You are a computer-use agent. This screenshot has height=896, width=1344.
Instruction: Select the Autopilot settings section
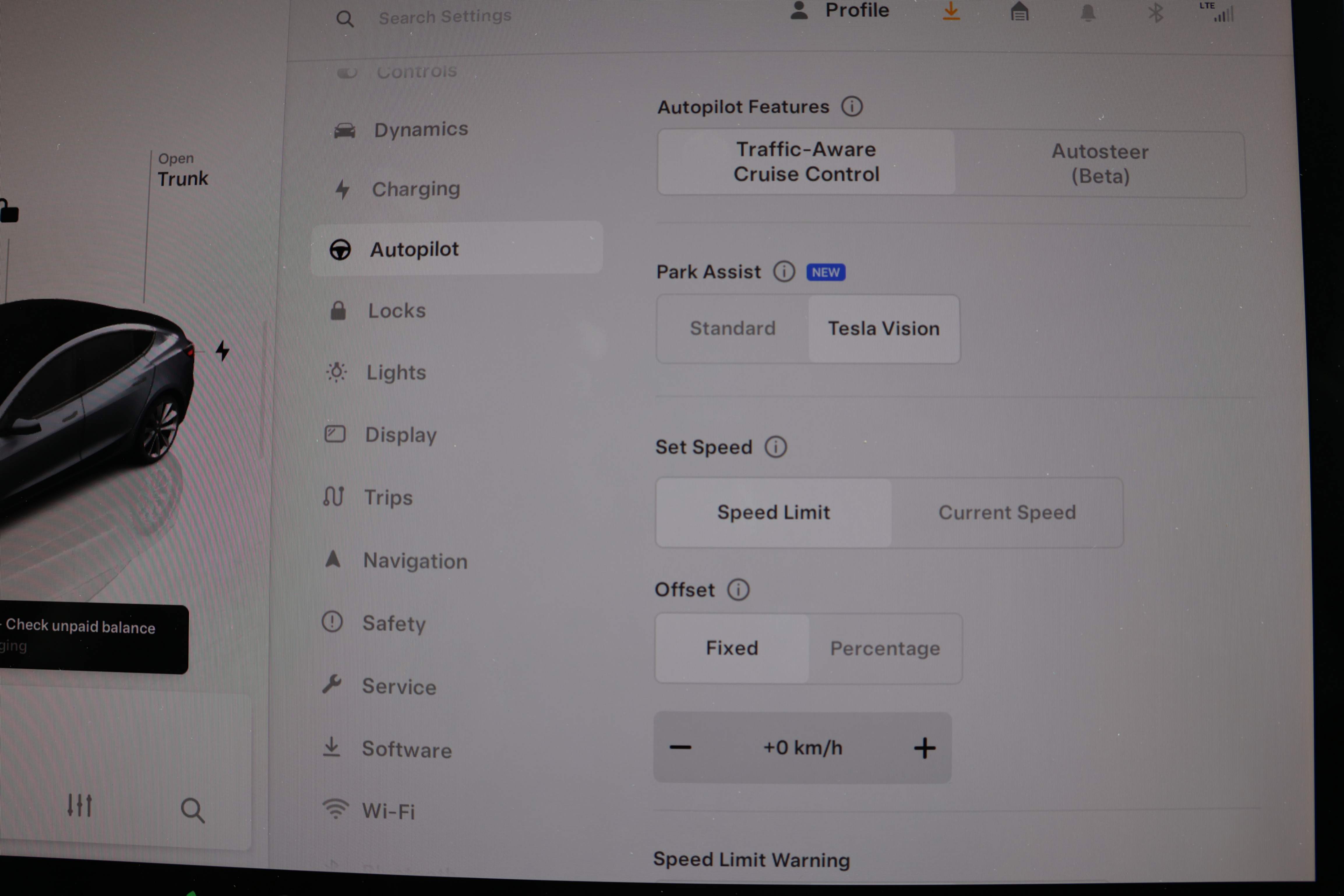456,248
